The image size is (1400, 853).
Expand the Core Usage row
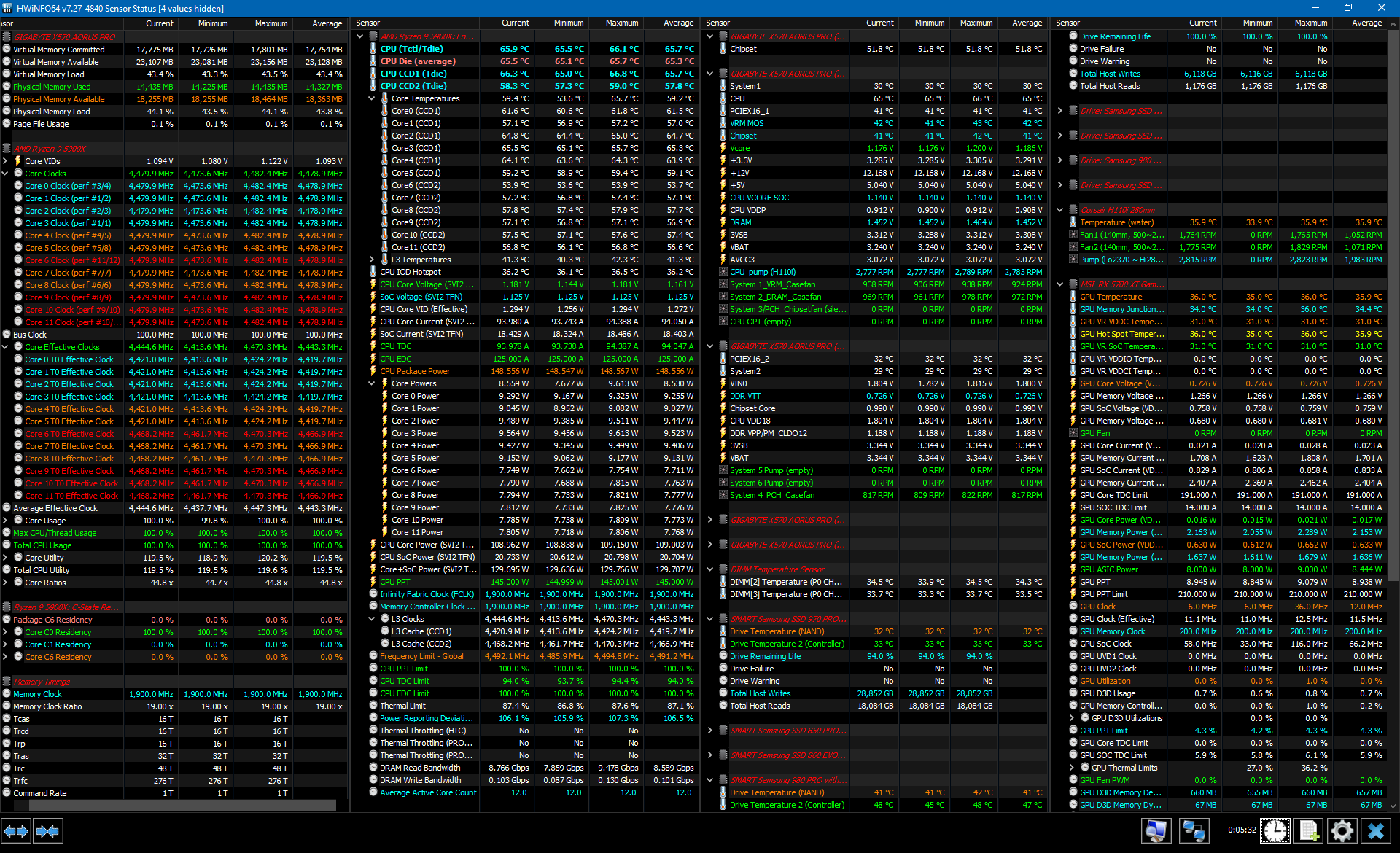(x=5, y=521)
